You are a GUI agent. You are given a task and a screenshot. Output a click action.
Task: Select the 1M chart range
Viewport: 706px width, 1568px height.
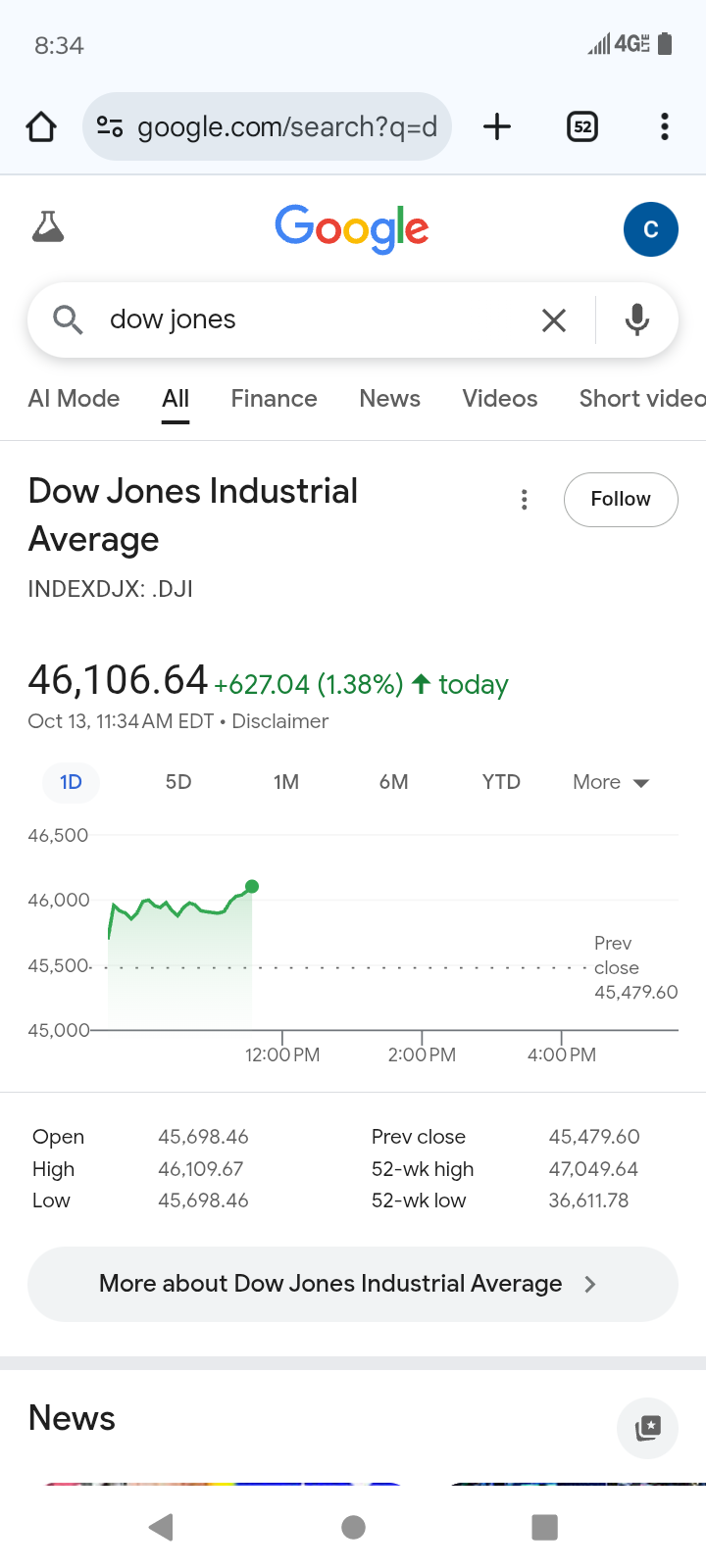click(x=286, y=782)
